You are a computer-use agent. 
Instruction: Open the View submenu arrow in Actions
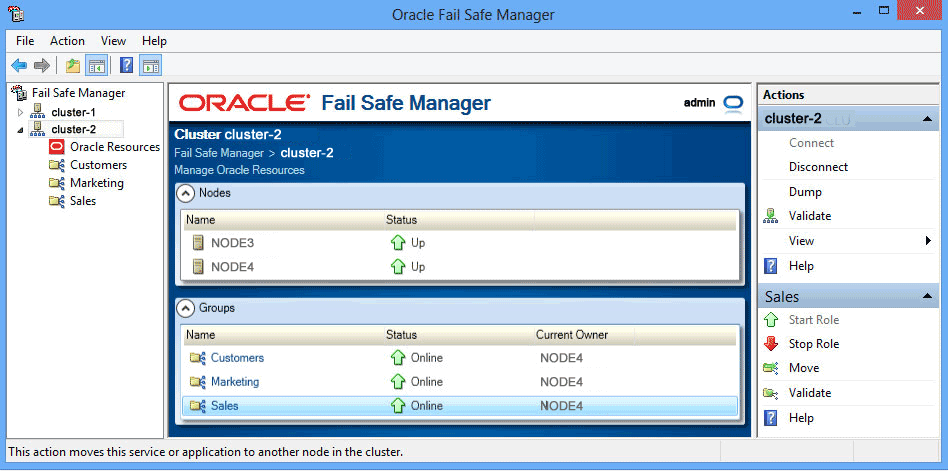tap(928, 241)
